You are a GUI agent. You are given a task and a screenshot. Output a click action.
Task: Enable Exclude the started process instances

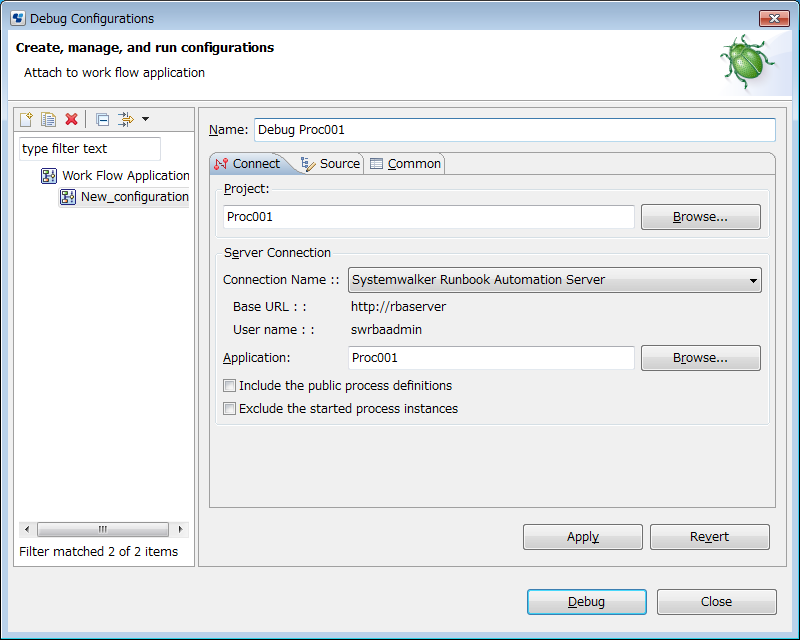tap(230, 409)
